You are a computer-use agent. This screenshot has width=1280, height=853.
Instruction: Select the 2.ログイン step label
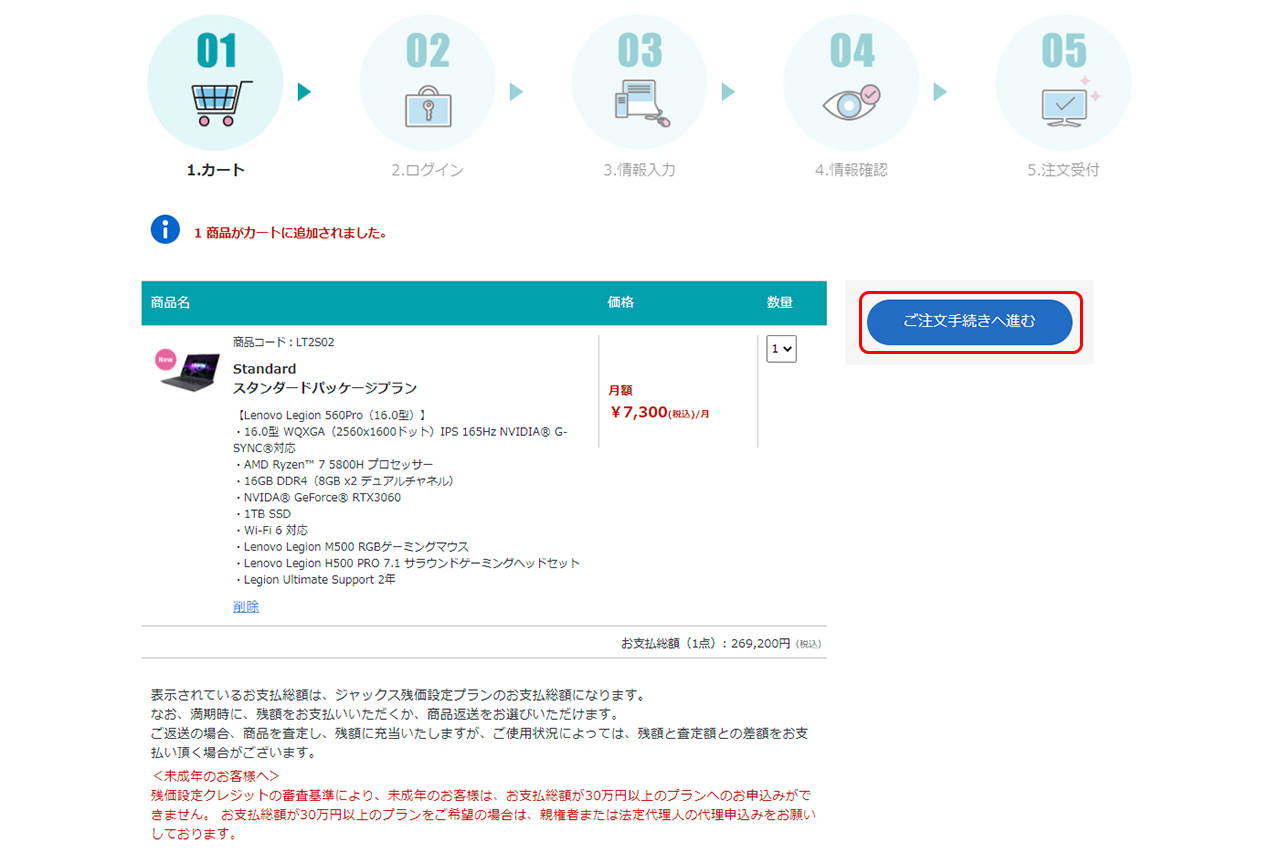point(427,170)
